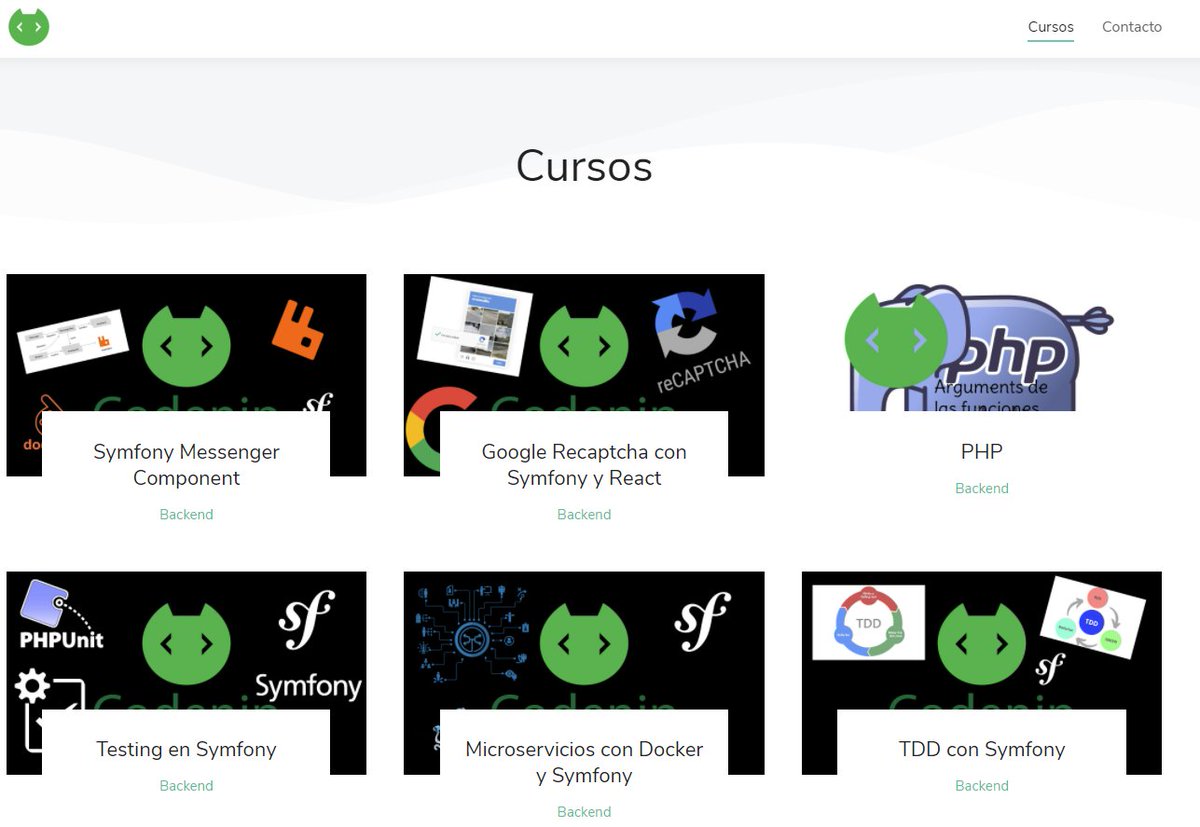
Task: Click the green cat logo in PHP thumbnail
Action: pyautogui.click(x=896, y=340)
